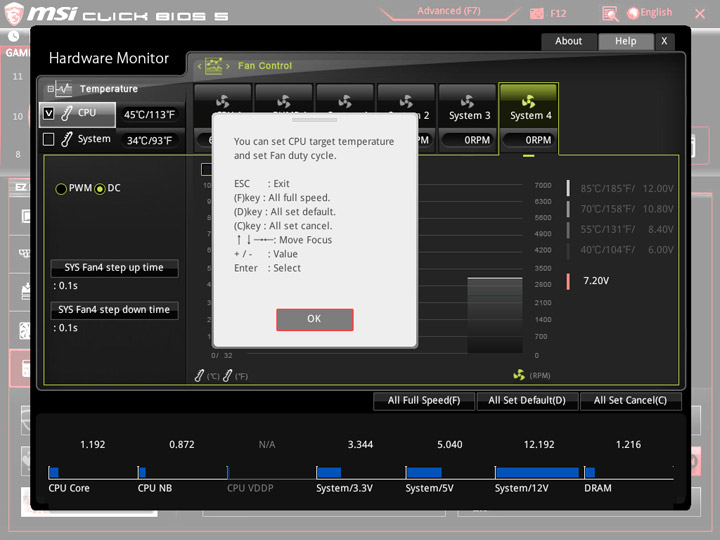Click the System thermometer icon

point(67,139)
